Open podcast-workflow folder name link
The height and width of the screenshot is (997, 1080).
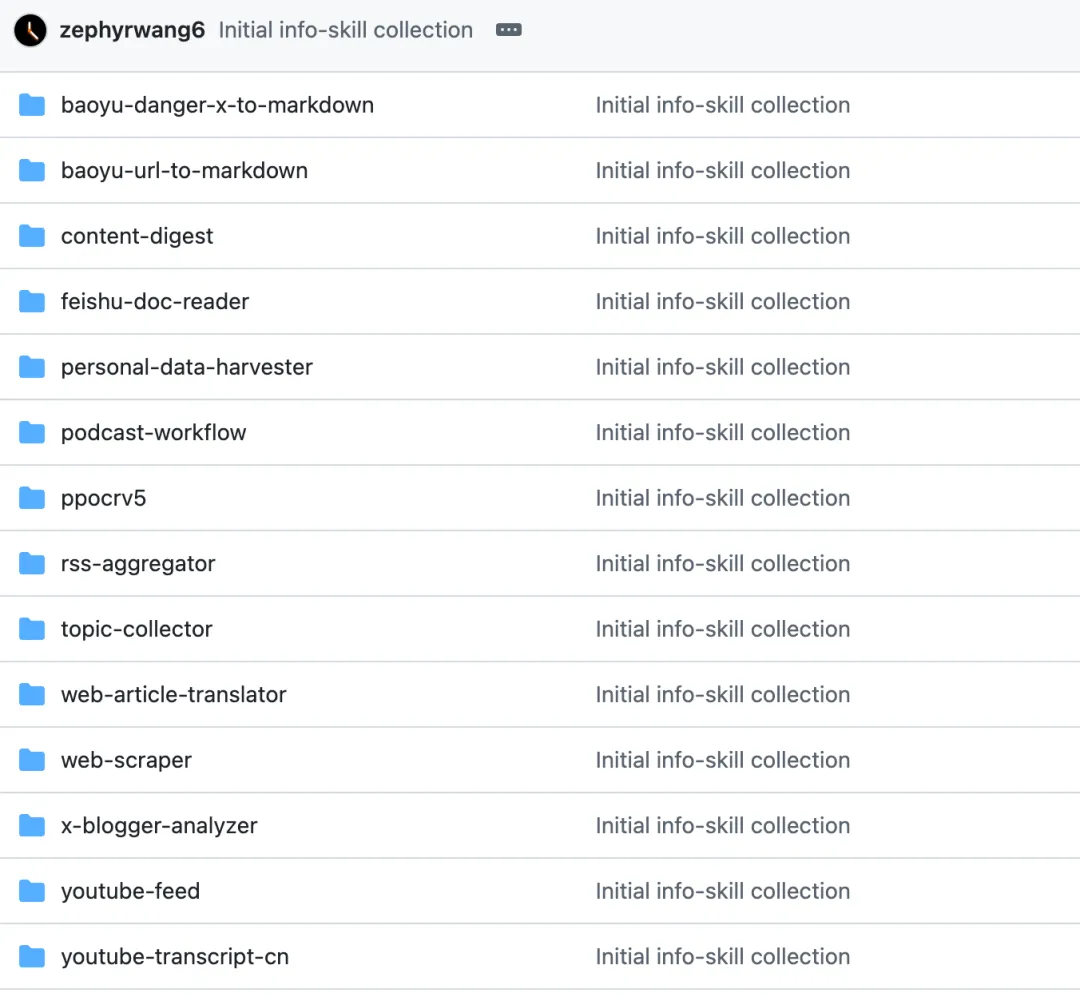[153, 433]
